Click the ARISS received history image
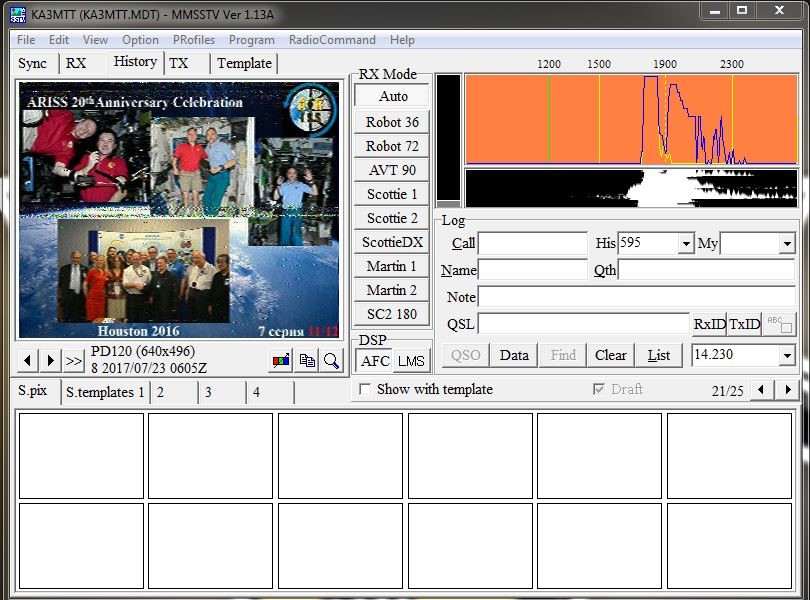This screenshot has width=810, height=600. pos(179,210)
